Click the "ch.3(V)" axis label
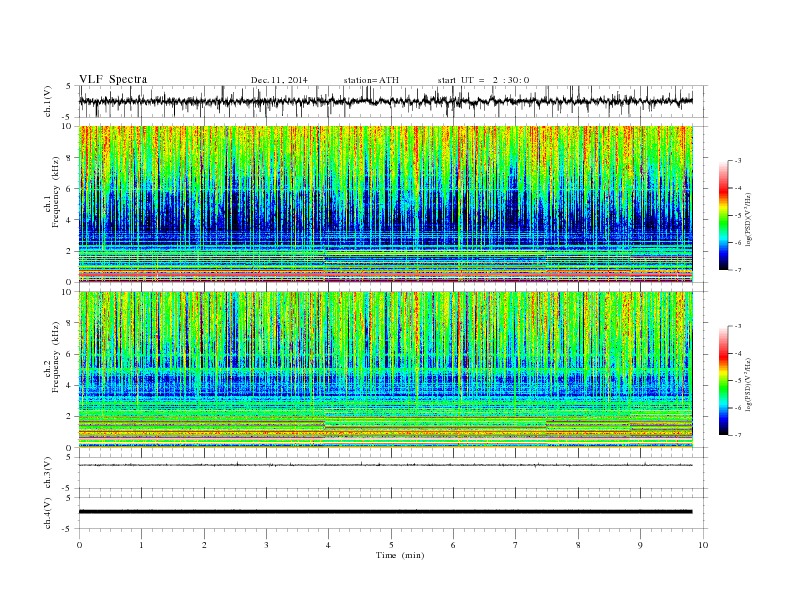Viewport: 792px width, 612px height. 48,473
